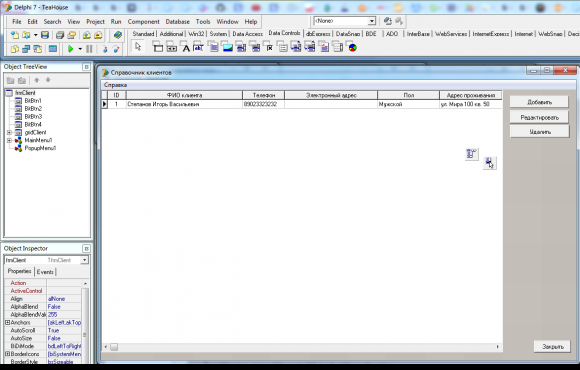The image size is (580, 370).
Task: Select the DBImage component in the palette
Action: point(227,47)
